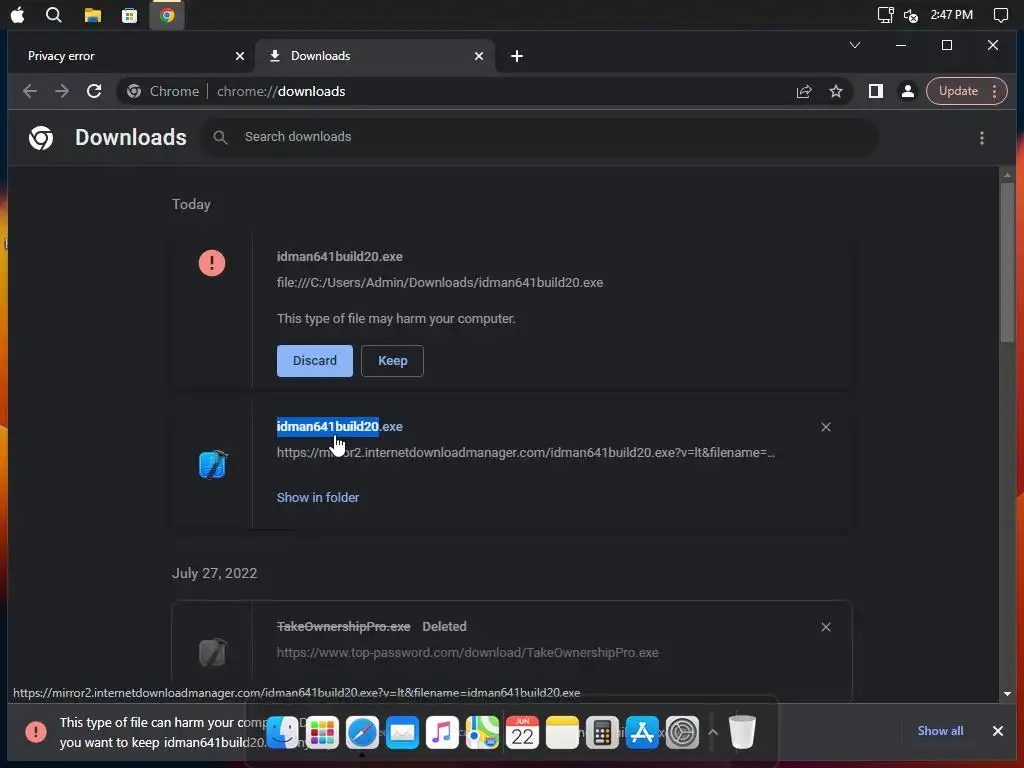Screen dimensions: 1024x768
Task: Open App Store from the dock
Action: (642, 732)
